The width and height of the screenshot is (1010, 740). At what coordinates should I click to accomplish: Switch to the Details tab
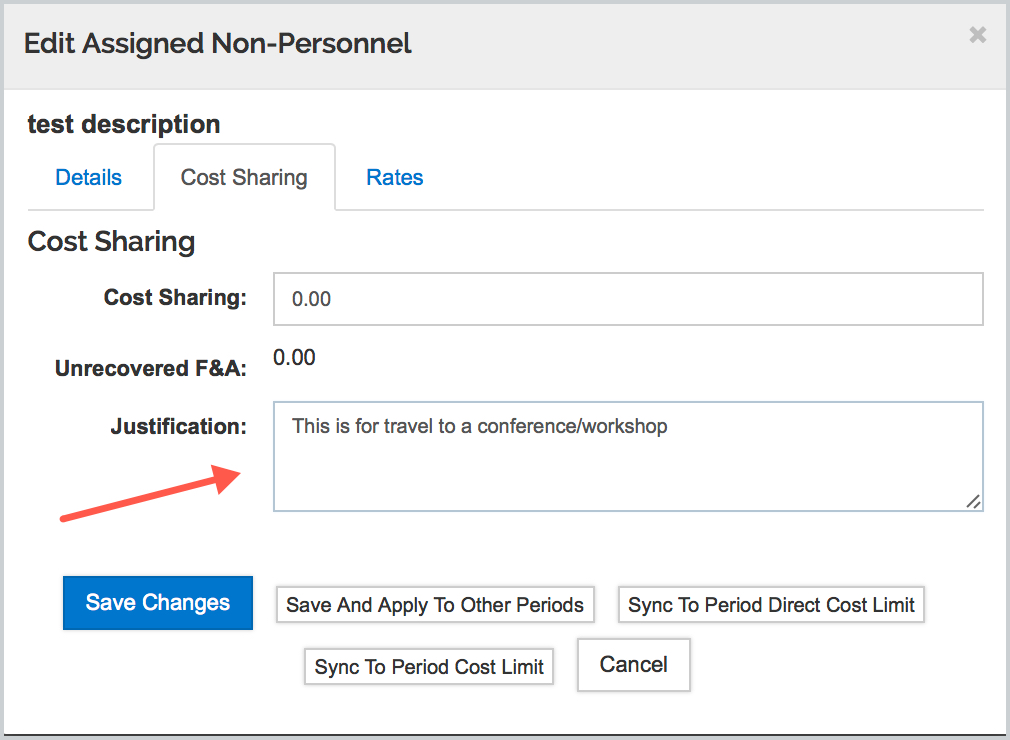tap(88, 177)
